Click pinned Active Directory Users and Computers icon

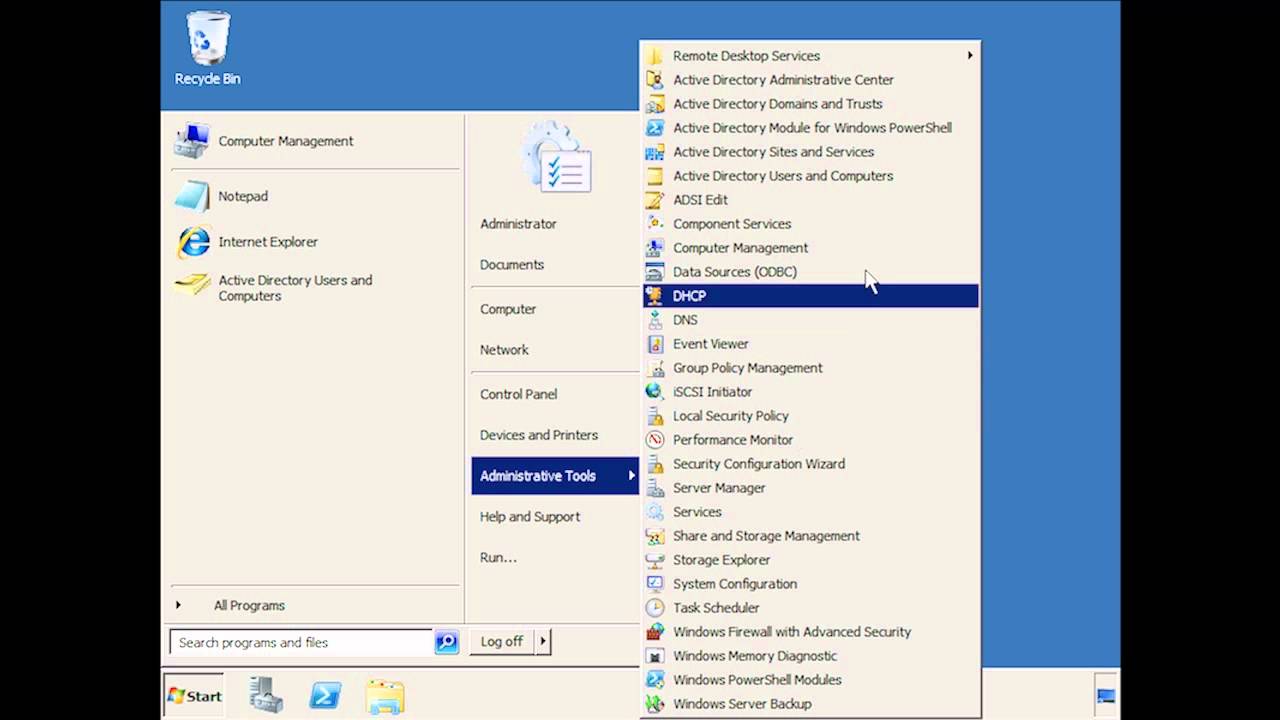tap(192, 287)
